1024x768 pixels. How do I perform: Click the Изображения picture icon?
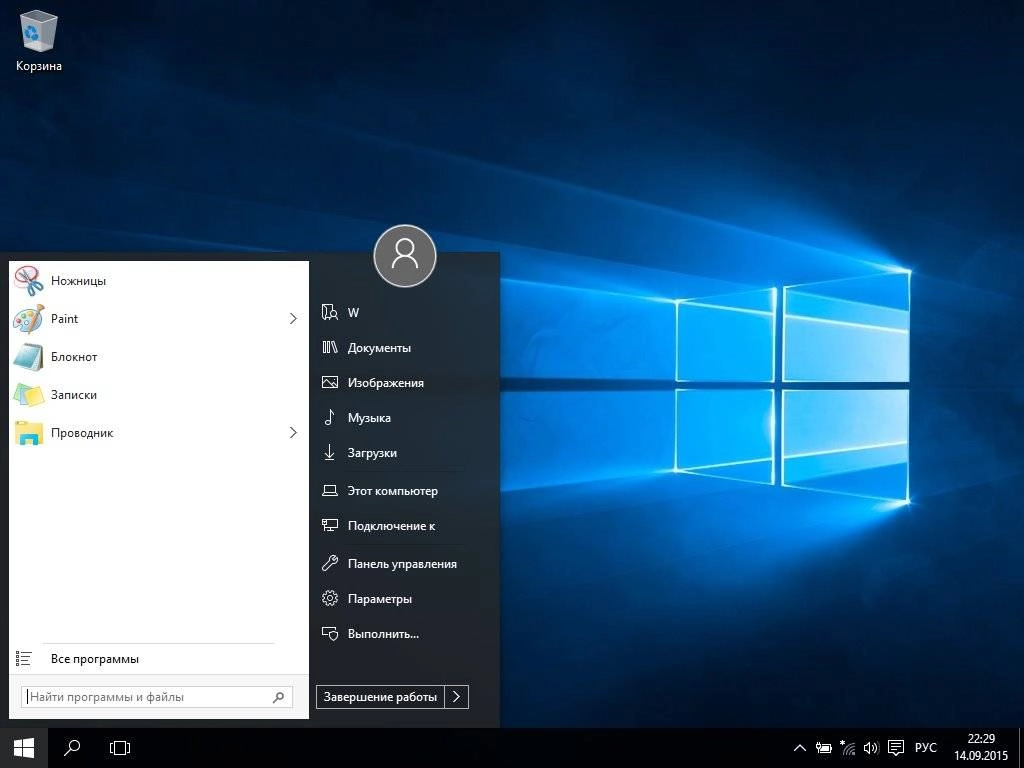click(330, 383)
